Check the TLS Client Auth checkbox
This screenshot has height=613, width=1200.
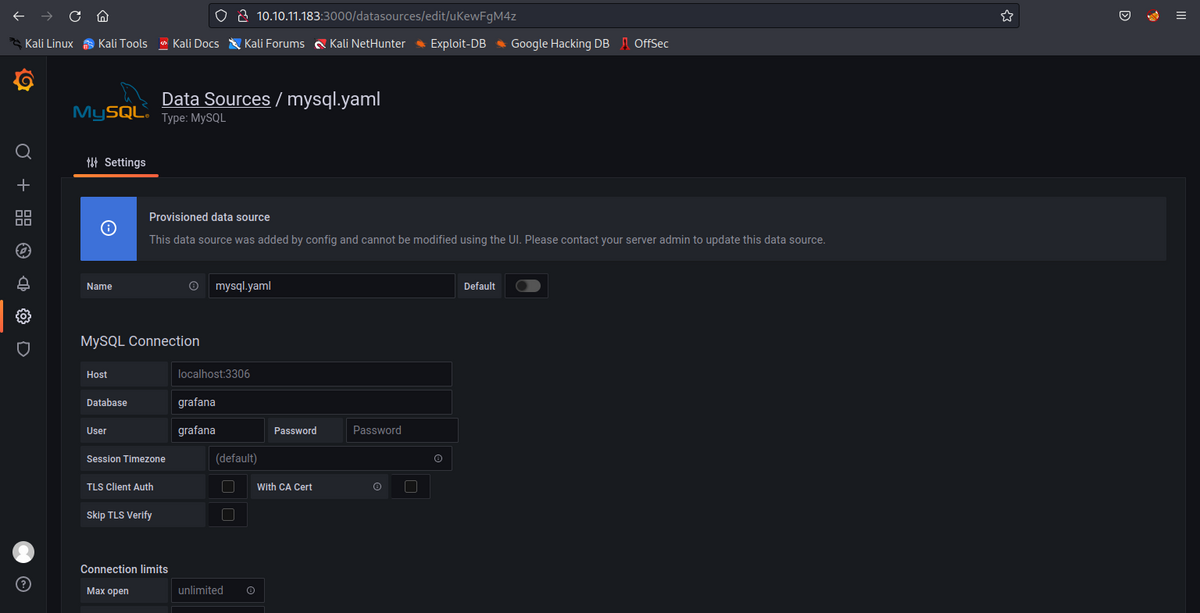click(x=228, y=487)
